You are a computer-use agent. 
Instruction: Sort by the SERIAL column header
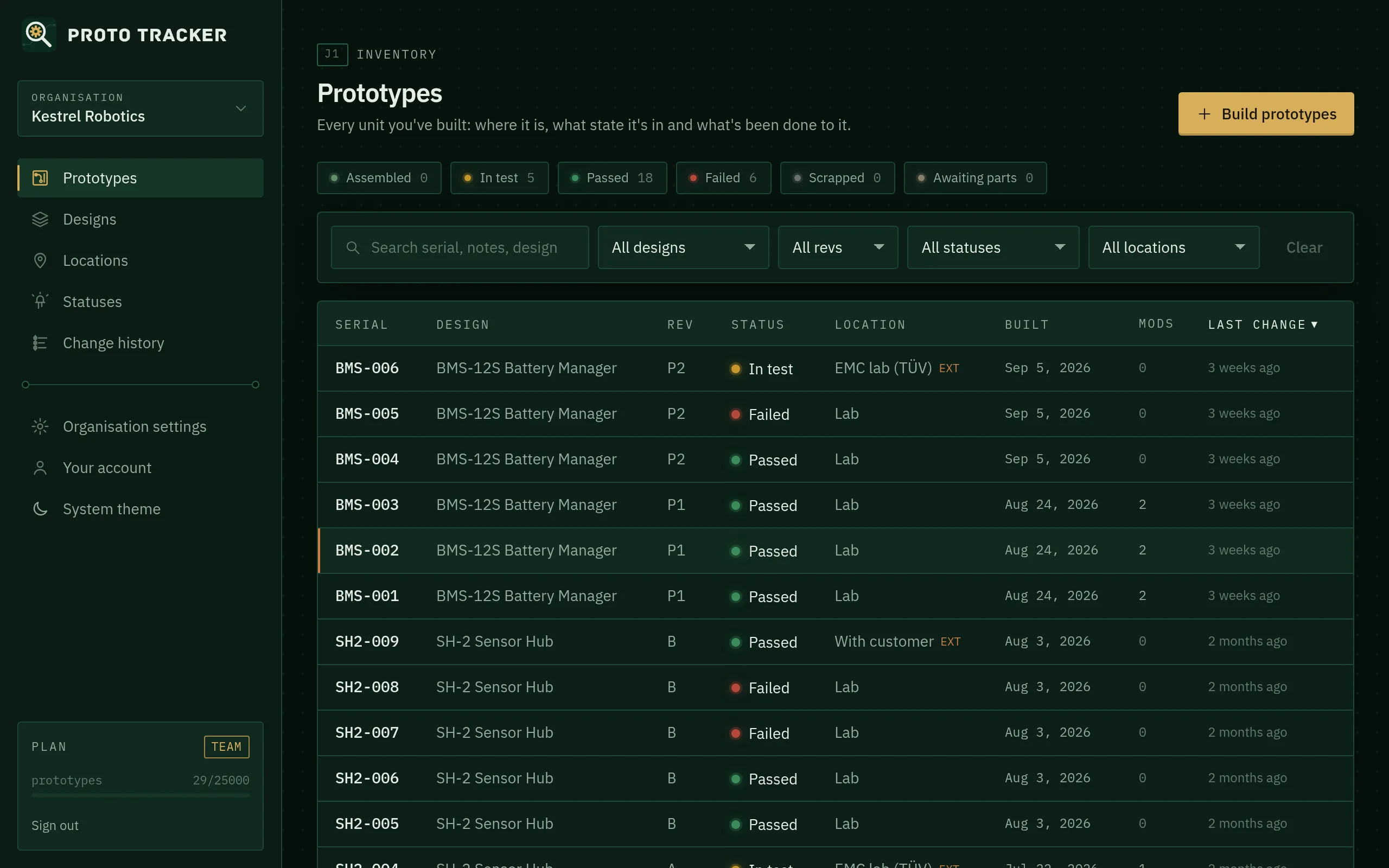click(x=361, y=325)
